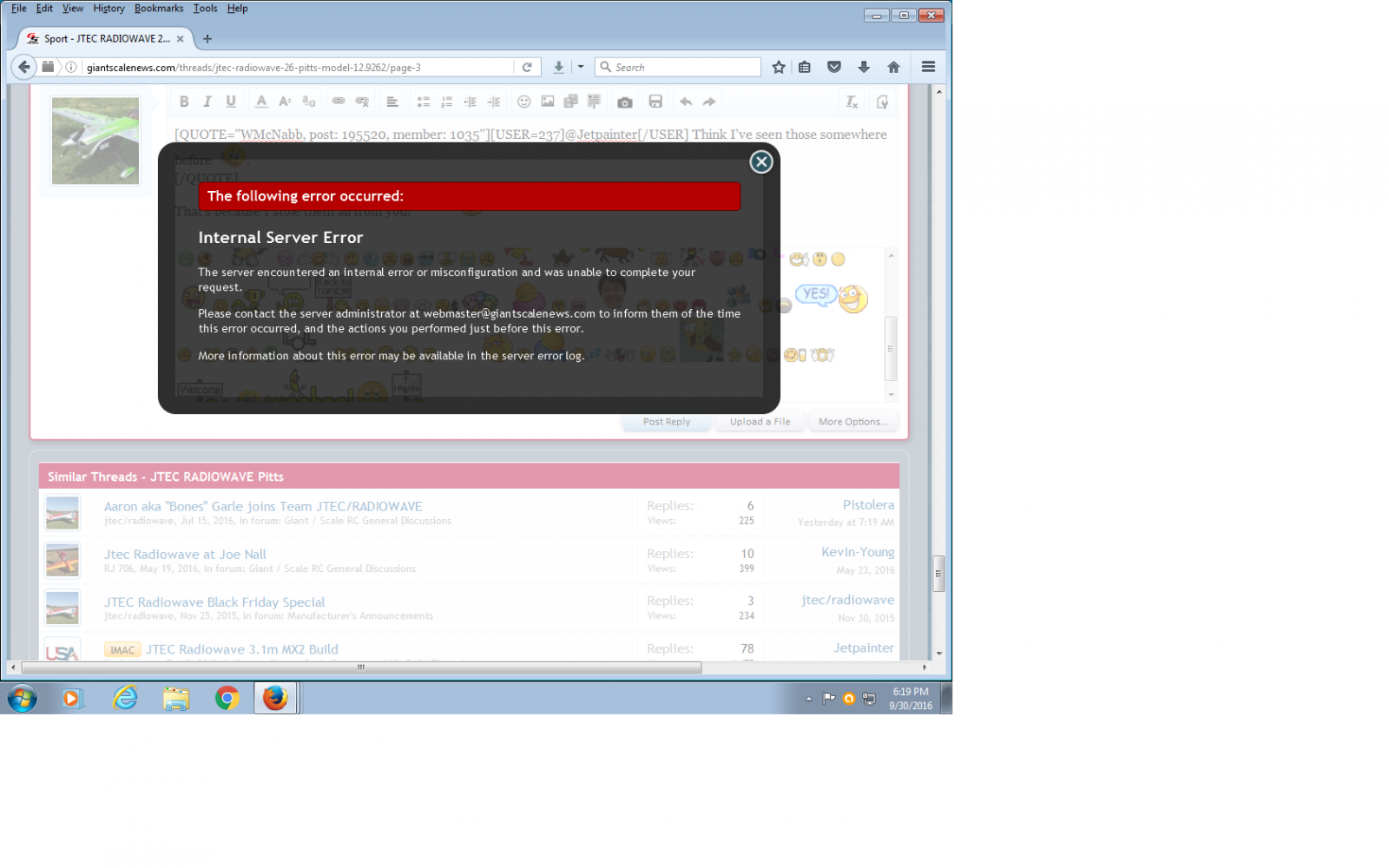Open Chrome from the taskbar
The width and height of the screenshot is (1389, 868).
[227, 698]
